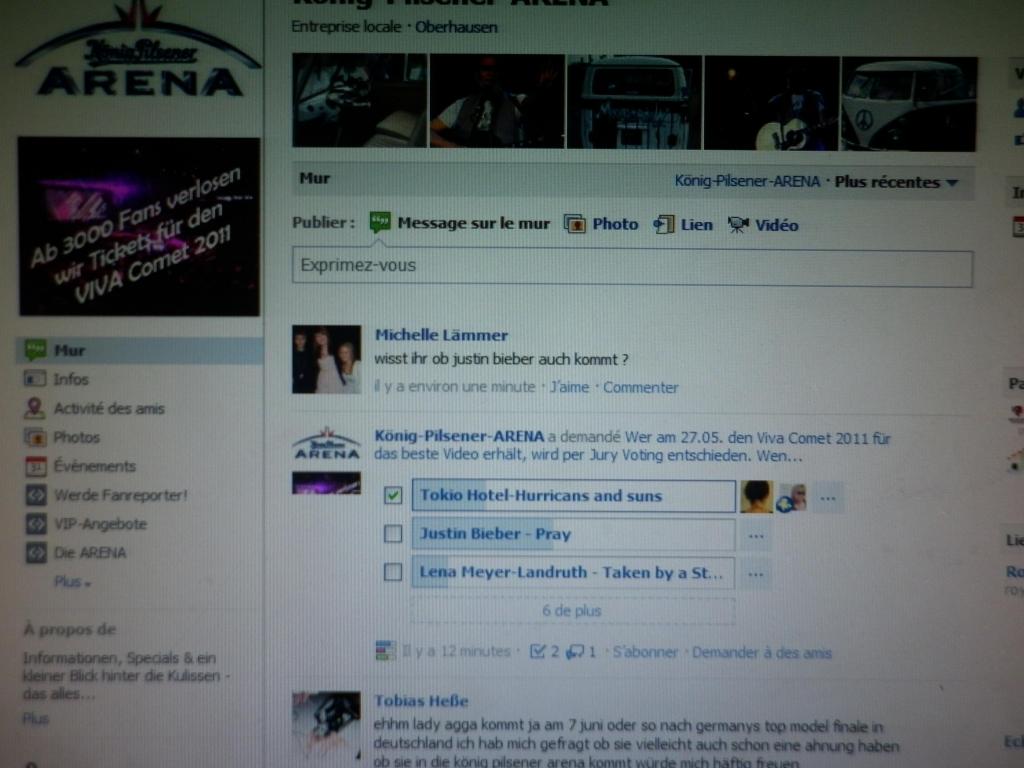
Task: Click the small ARENA avatar beside poll post
Action: pyautogui.click(x=327, y=444)
